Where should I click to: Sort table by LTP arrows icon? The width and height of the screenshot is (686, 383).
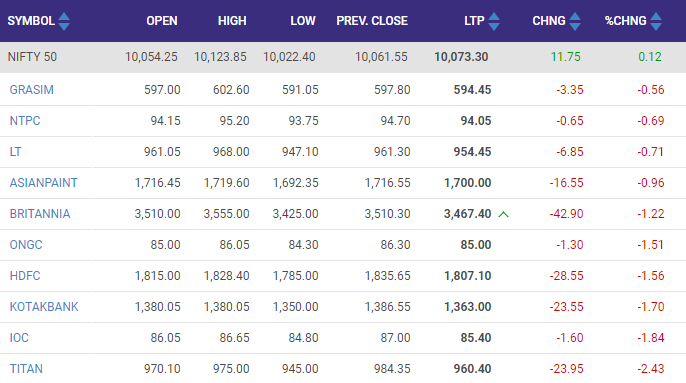click(494, 21)
